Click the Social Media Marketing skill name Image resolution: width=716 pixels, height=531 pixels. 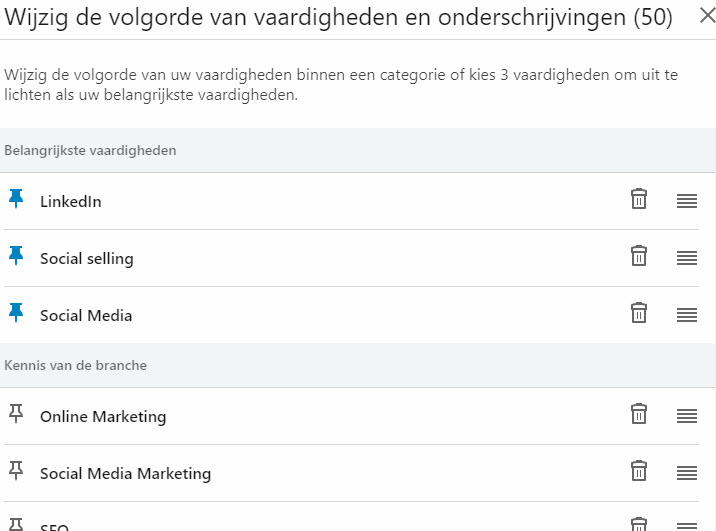tap(125, 474)
